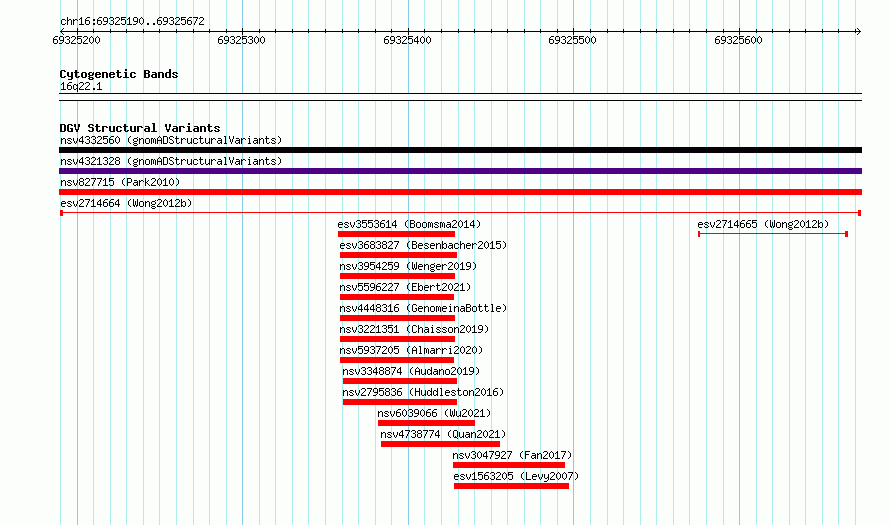
Task: Click the red bar under nsv3348874
Action: (400, 381)
